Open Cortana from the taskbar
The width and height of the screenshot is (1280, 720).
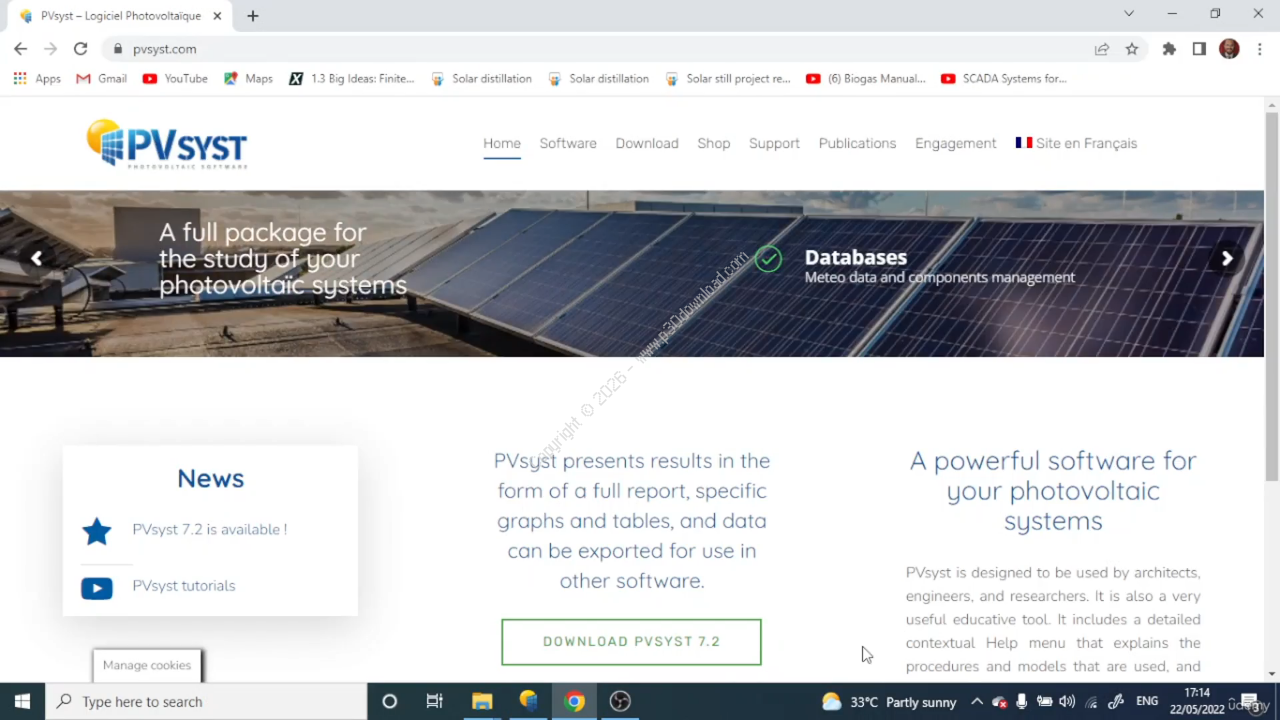pyautogui.click(x=389, y=701)
